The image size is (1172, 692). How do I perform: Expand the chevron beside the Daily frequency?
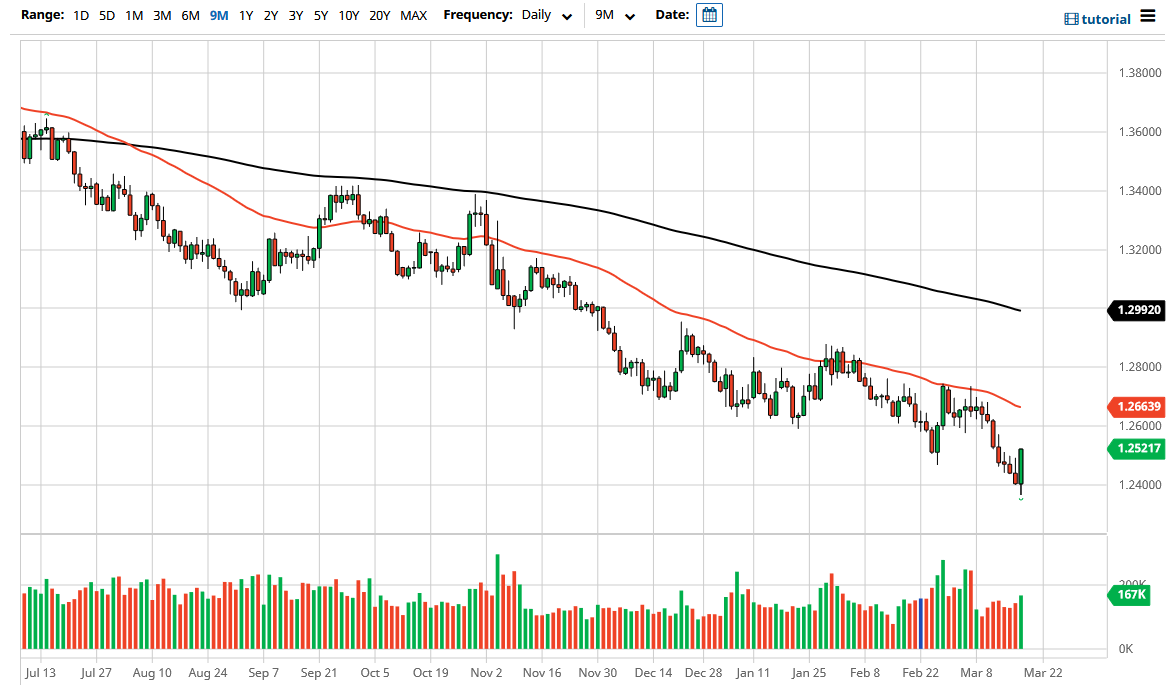tap(567, 17)
